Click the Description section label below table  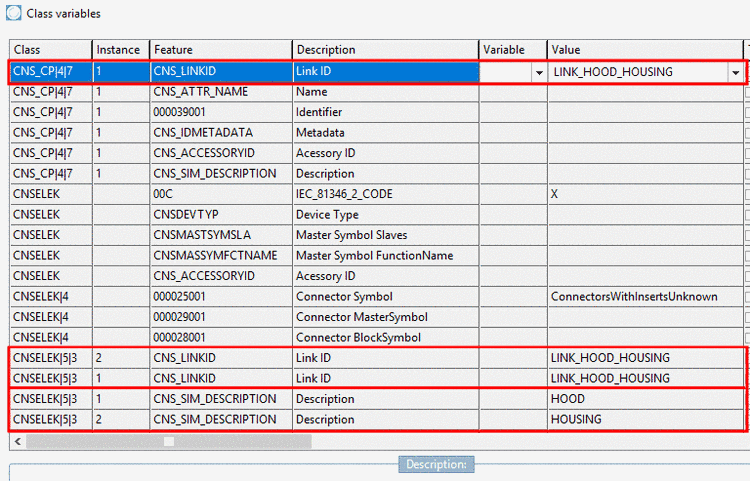pyautogui.click(x=436, y=464)
